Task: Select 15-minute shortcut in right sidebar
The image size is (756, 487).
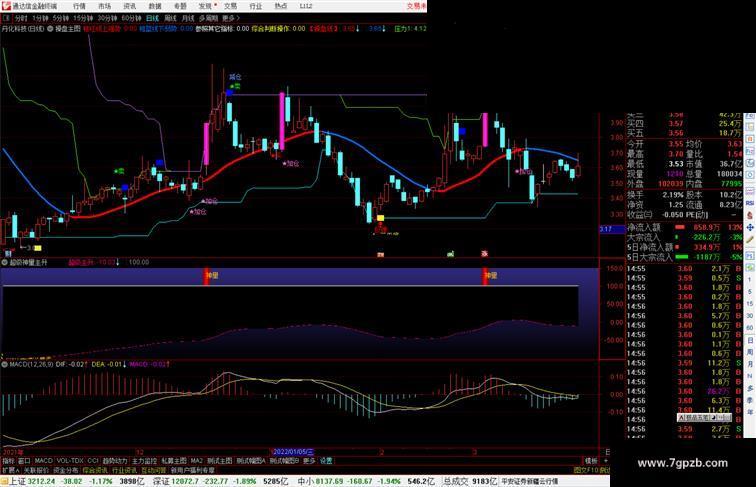Action: click(x=750, y=304)
